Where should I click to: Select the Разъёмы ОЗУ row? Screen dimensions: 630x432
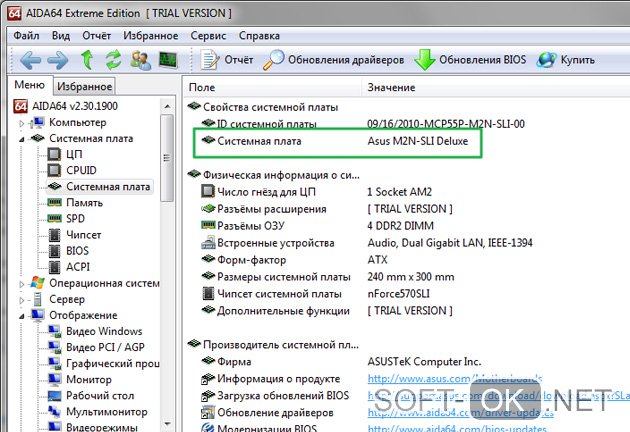tap(317, 226)
